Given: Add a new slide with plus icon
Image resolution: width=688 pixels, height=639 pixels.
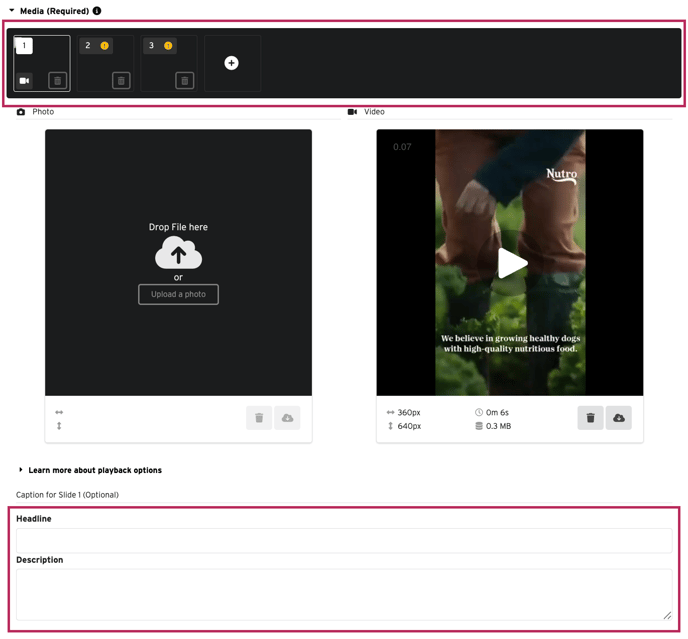Looking at the screenshot, I should 232,63.
